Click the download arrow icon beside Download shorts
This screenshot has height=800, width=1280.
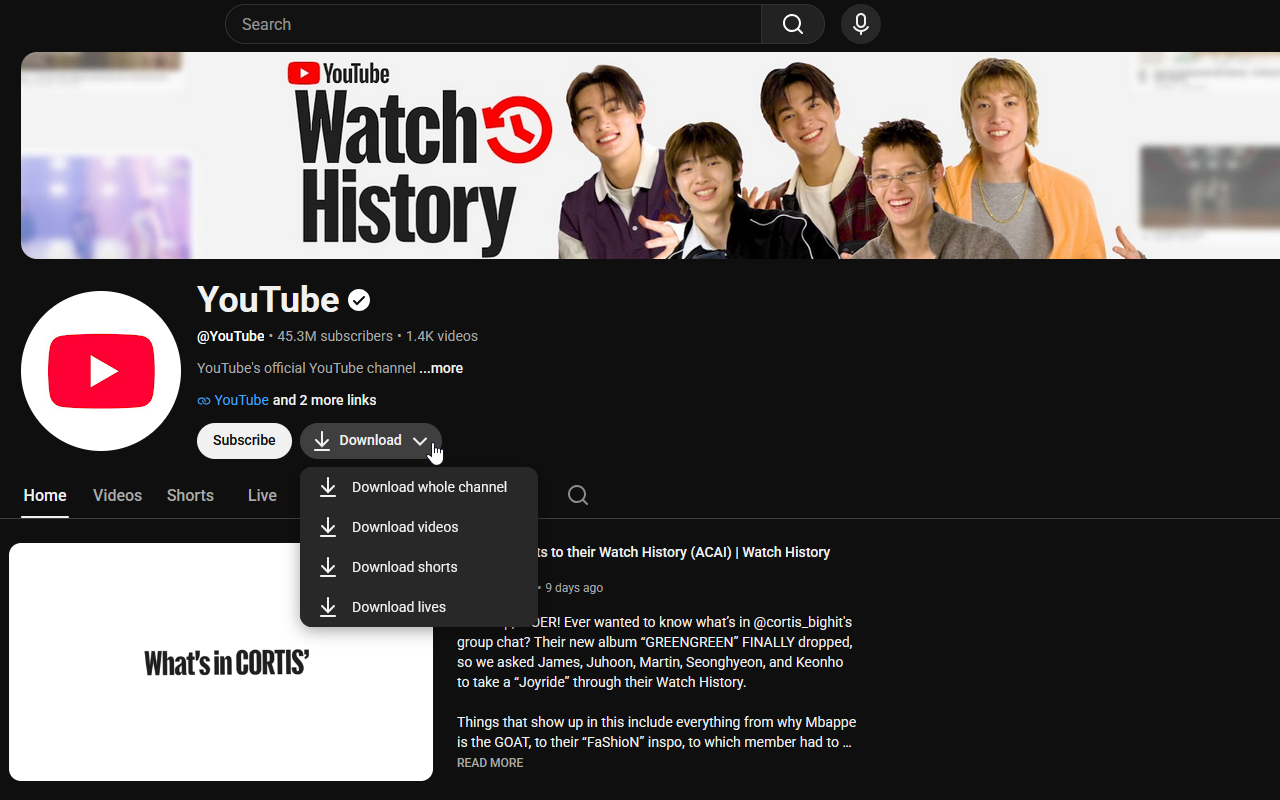[327, 567]
